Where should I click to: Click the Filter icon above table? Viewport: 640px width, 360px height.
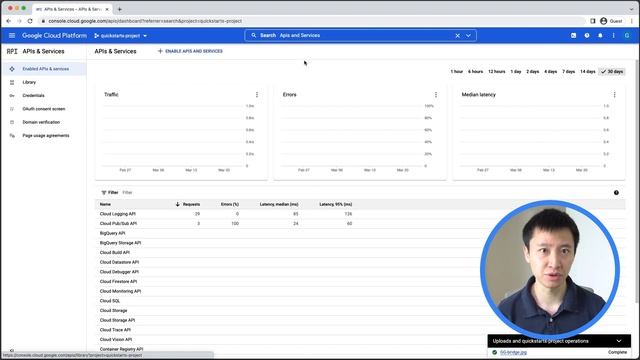104,193
